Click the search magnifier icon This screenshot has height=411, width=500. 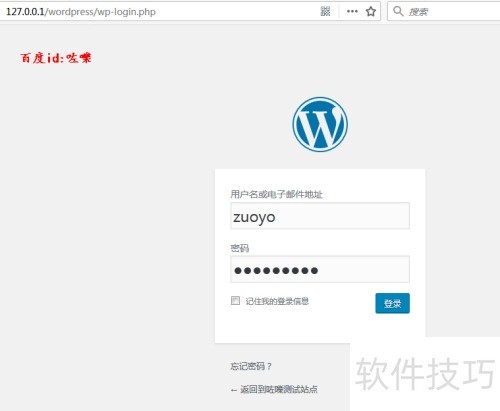coord(398,11)
